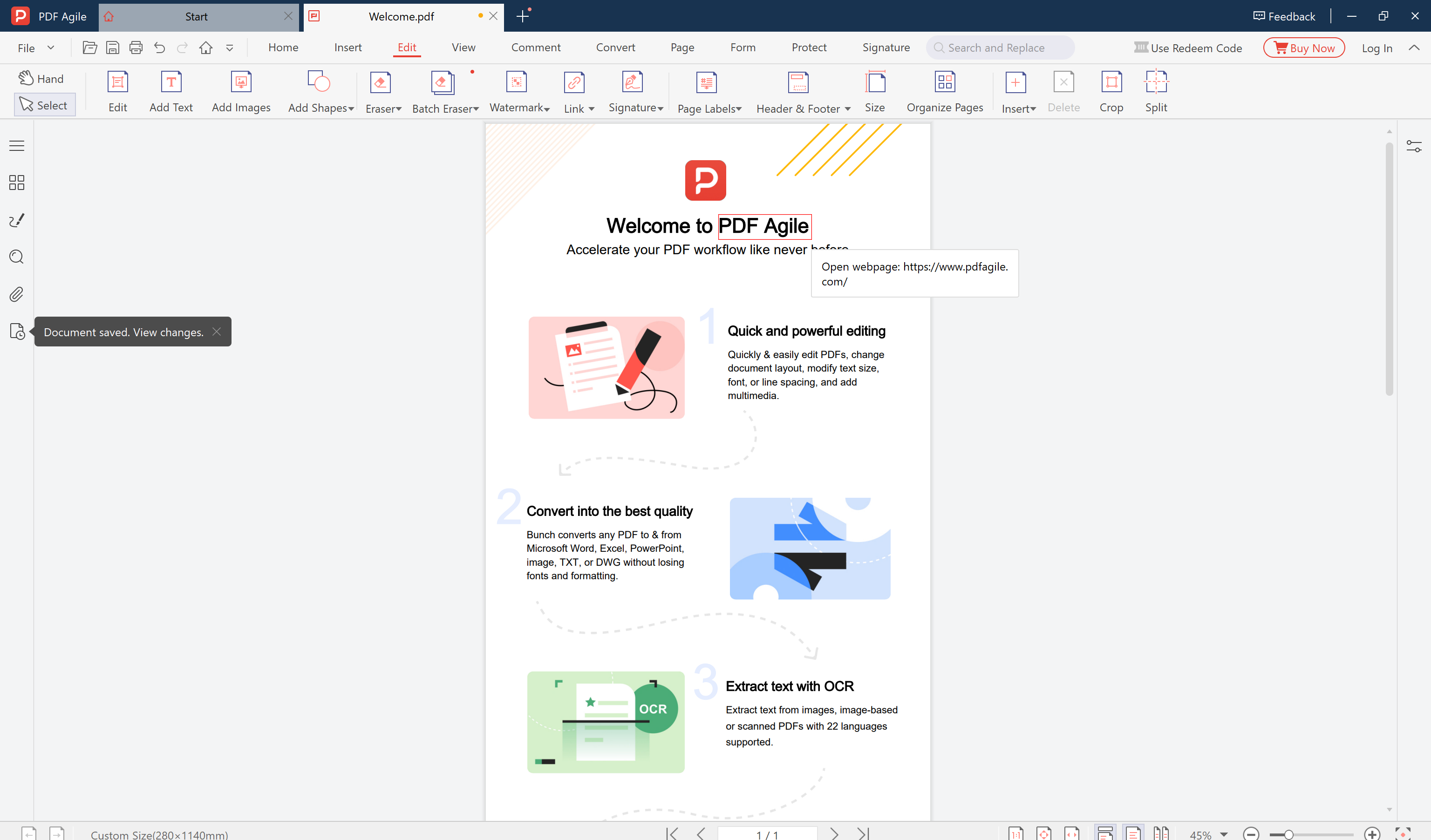The image size is (1431, 840).
Task: Toggle single page view mode
Action: pos(1133,833)
